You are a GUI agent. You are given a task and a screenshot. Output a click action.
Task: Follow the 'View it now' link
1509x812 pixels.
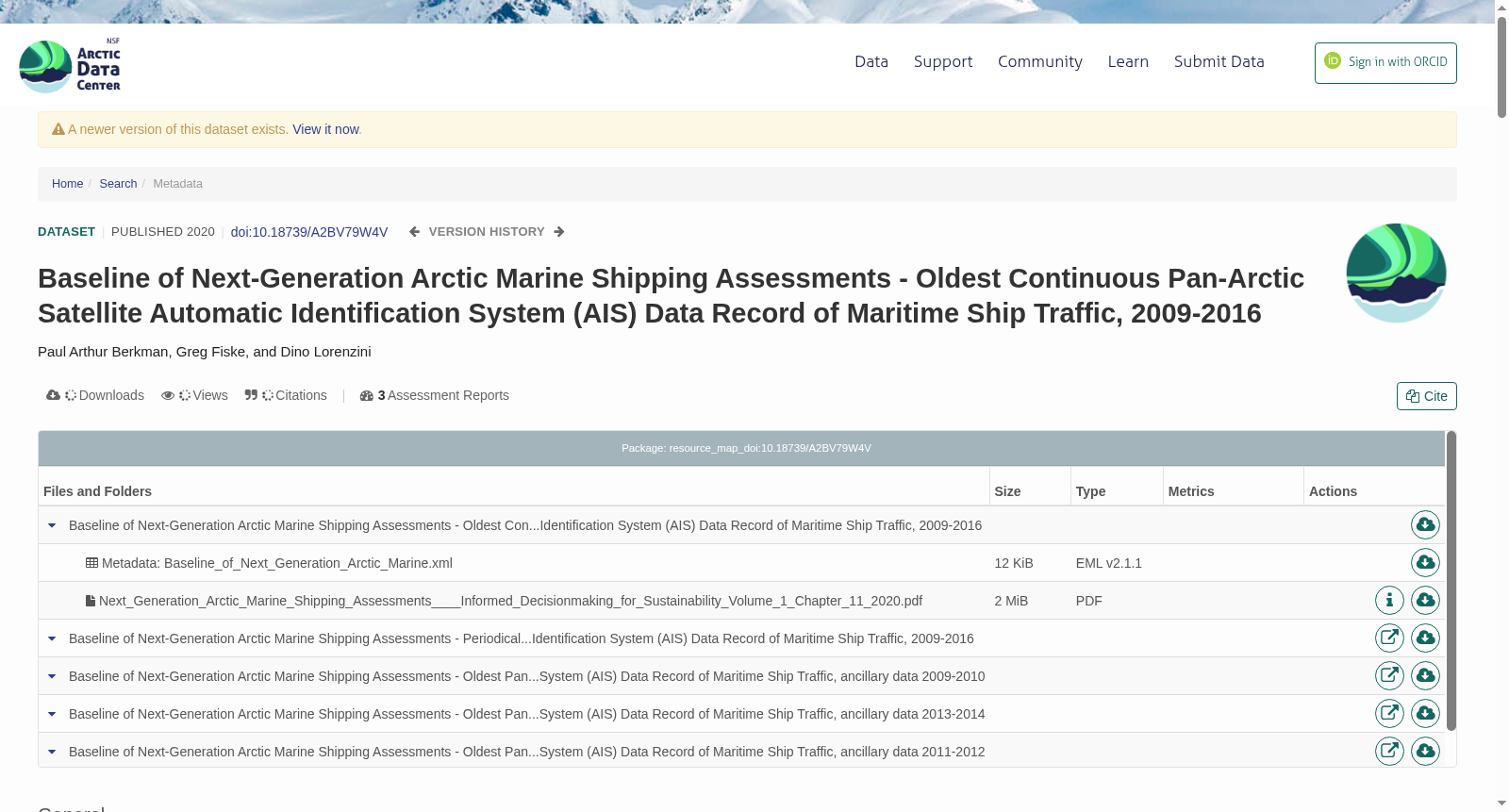pos(325,129)
